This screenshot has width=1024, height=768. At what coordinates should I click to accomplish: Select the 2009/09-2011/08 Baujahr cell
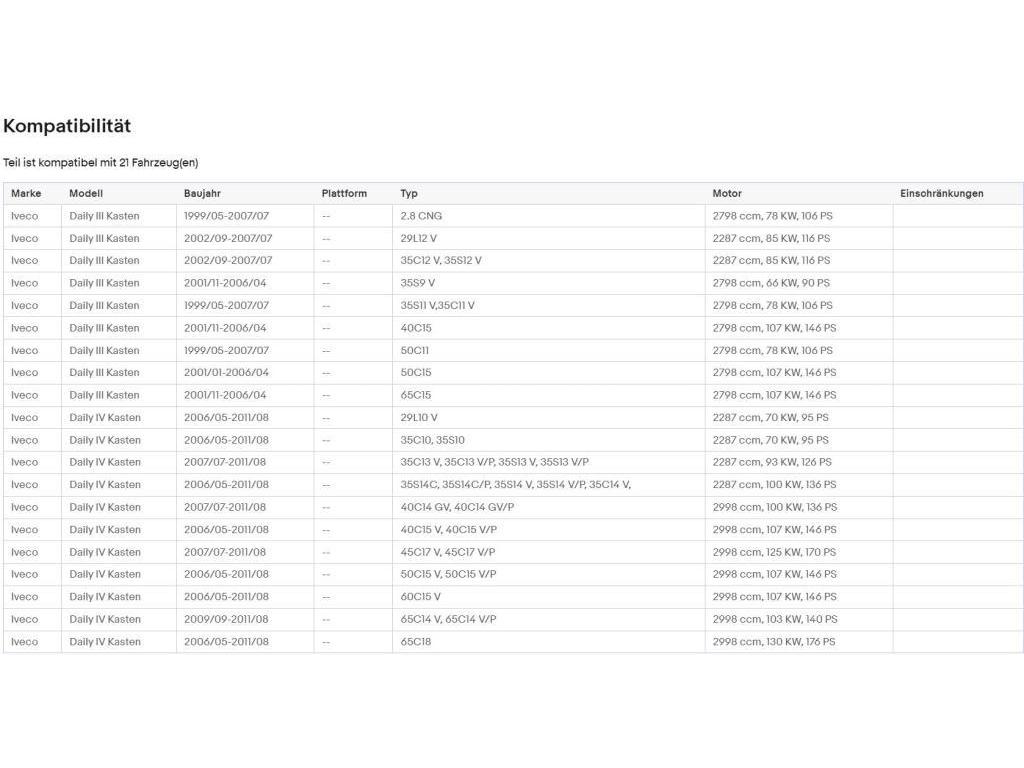pos(245,619)
